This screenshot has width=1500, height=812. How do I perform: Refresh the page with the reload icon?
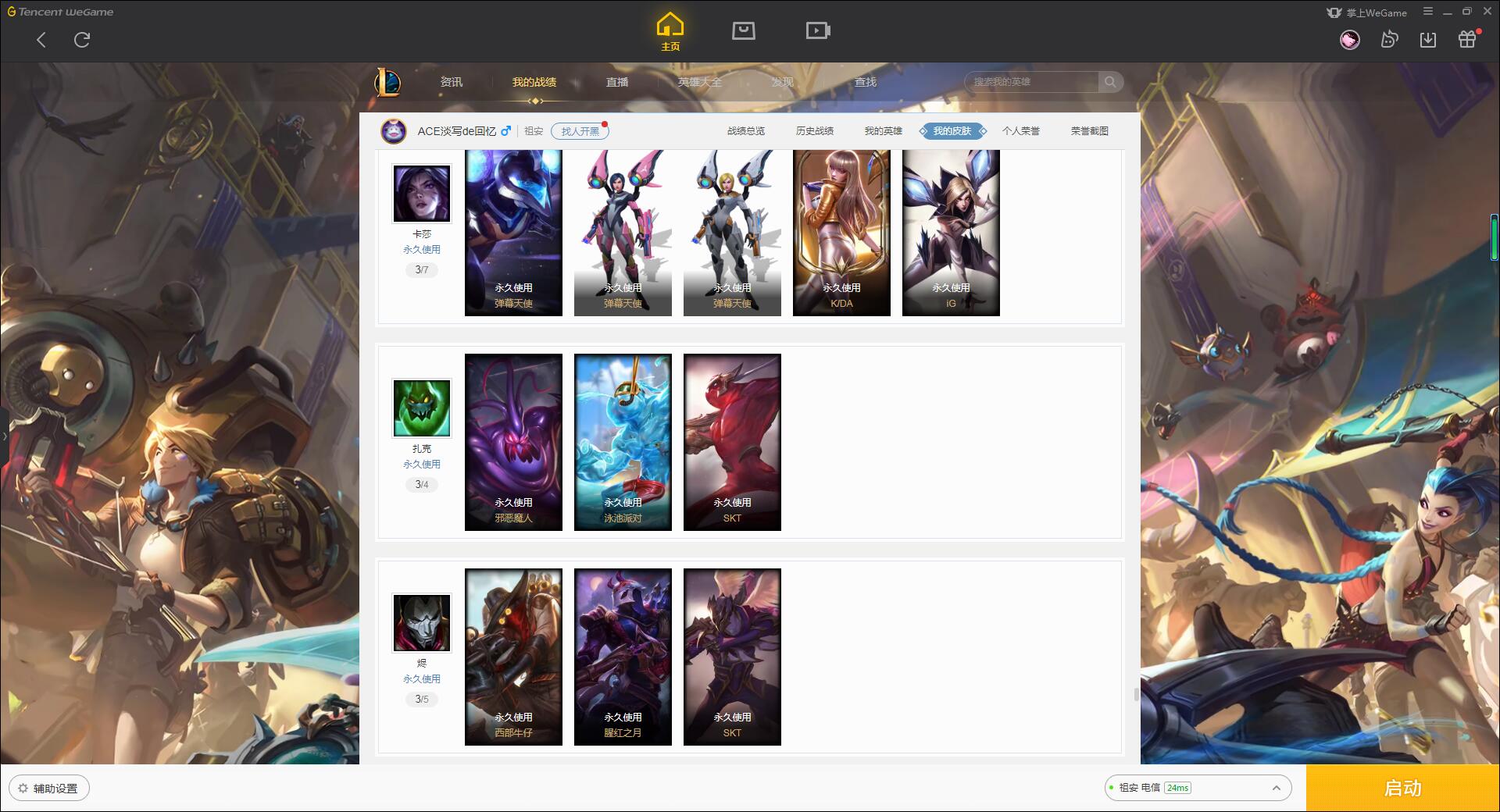82,40
